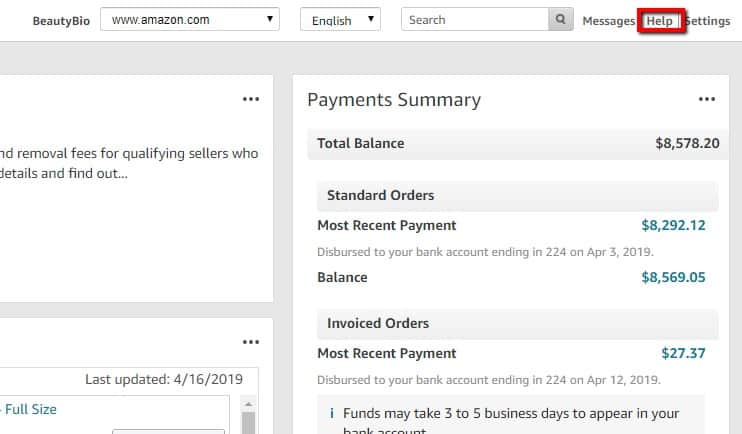Click the $8,569.05 standard orders balance
Viewport: 742px width, 434px height.
click(673, 277)
